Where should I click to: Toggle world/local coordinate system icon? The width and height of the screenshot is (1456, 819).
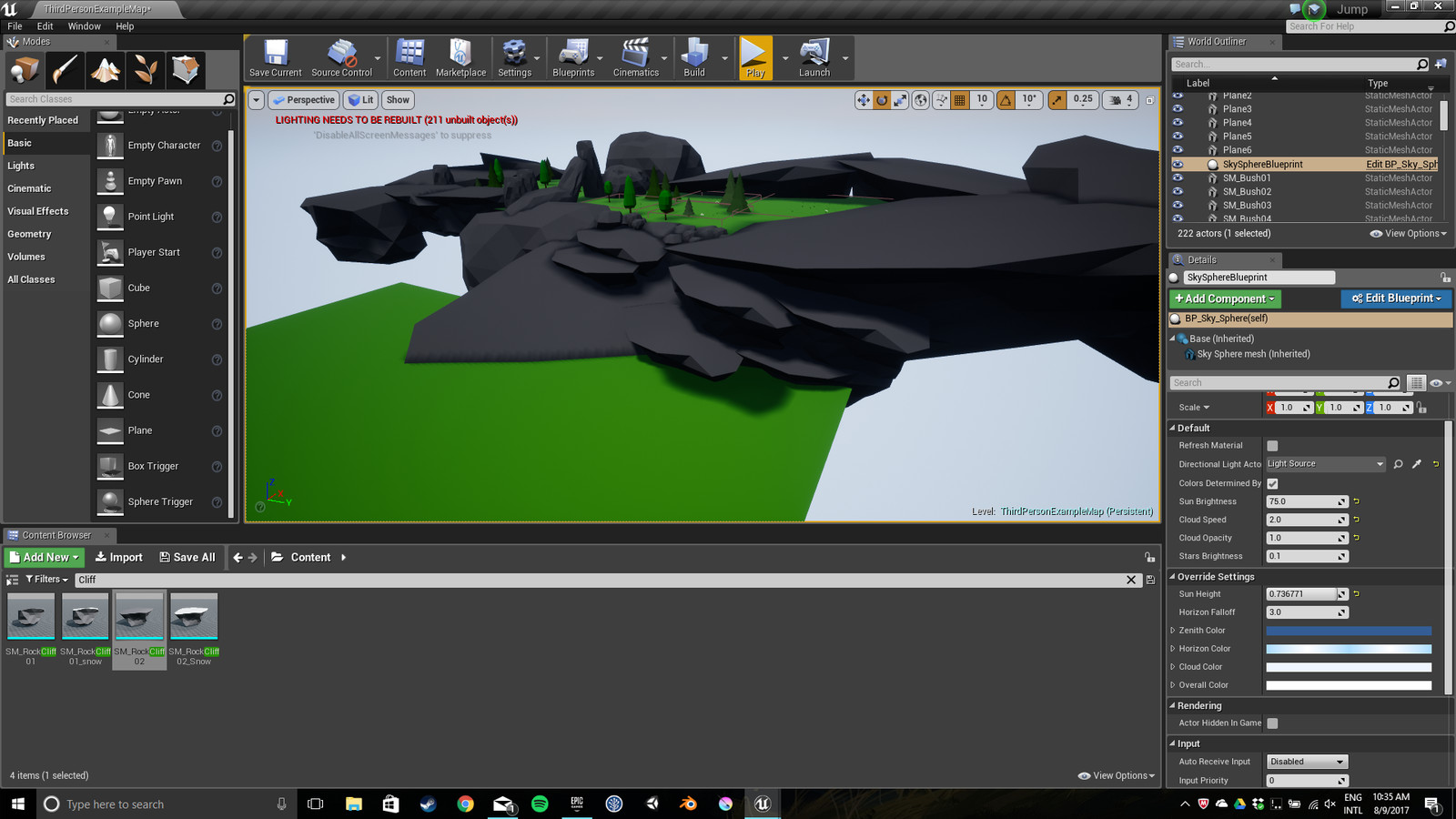pos(921,100)
